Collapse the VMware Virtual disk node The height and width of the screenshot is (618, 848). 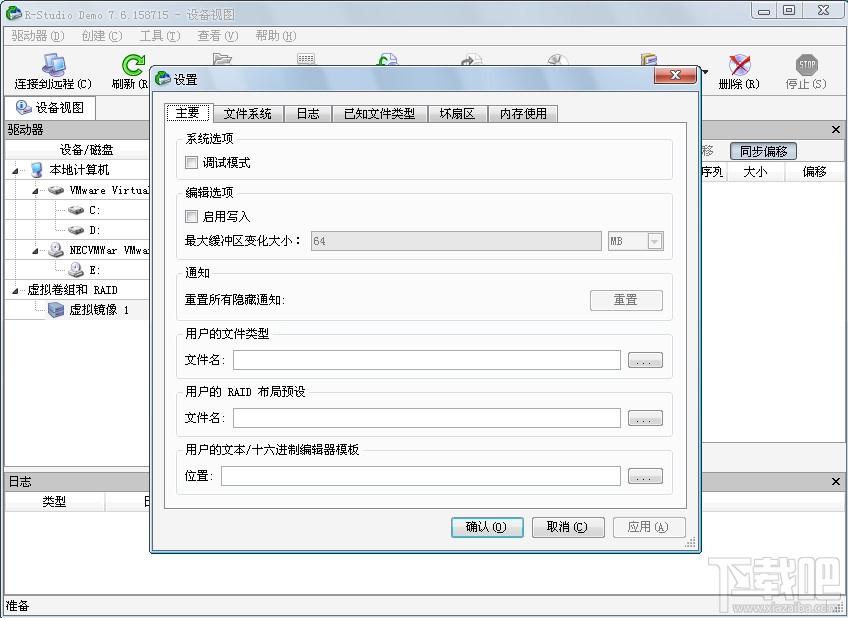(x=35, y=191)
